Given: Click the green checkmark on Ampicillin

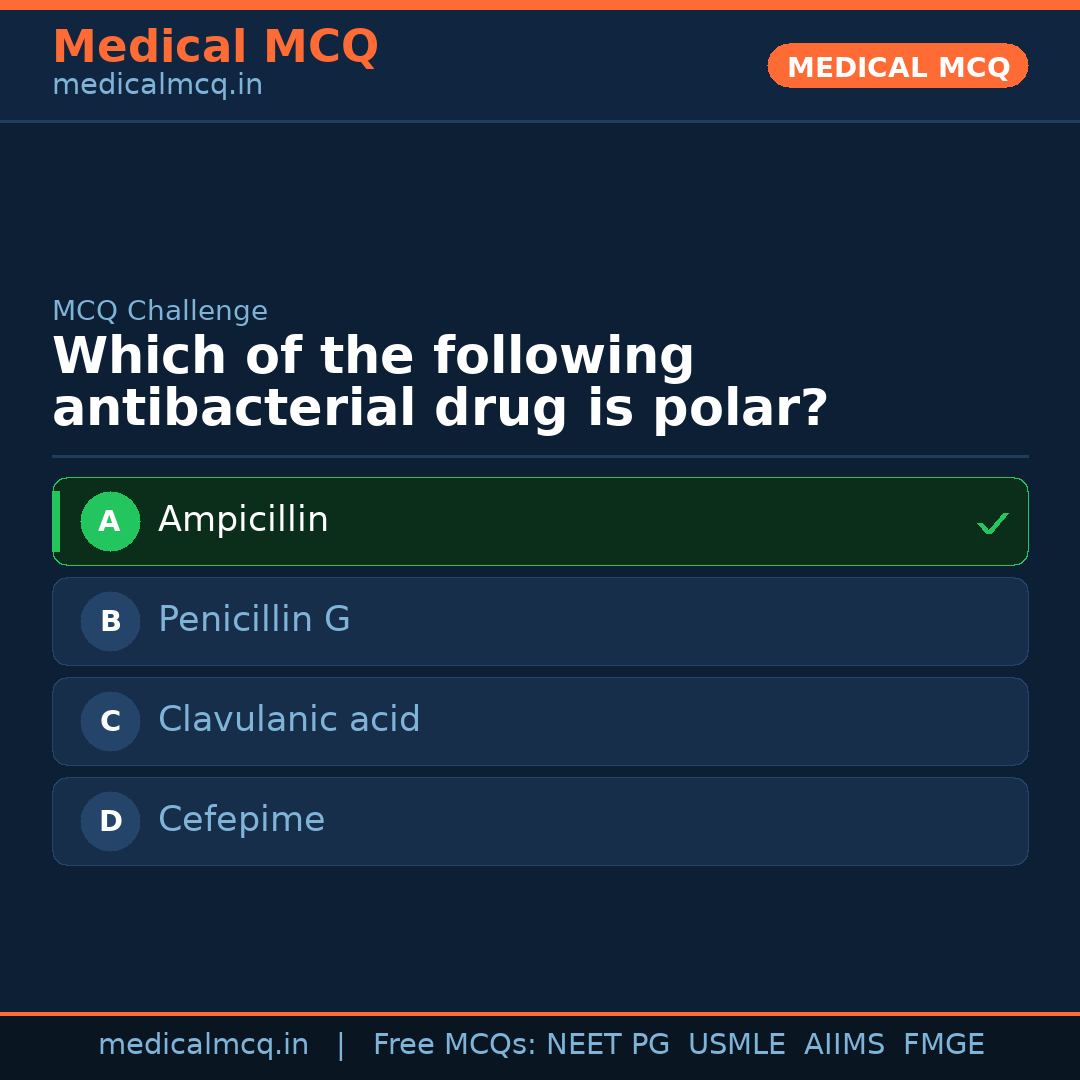Looking at the screenshot, I should (x=992, y=523).
